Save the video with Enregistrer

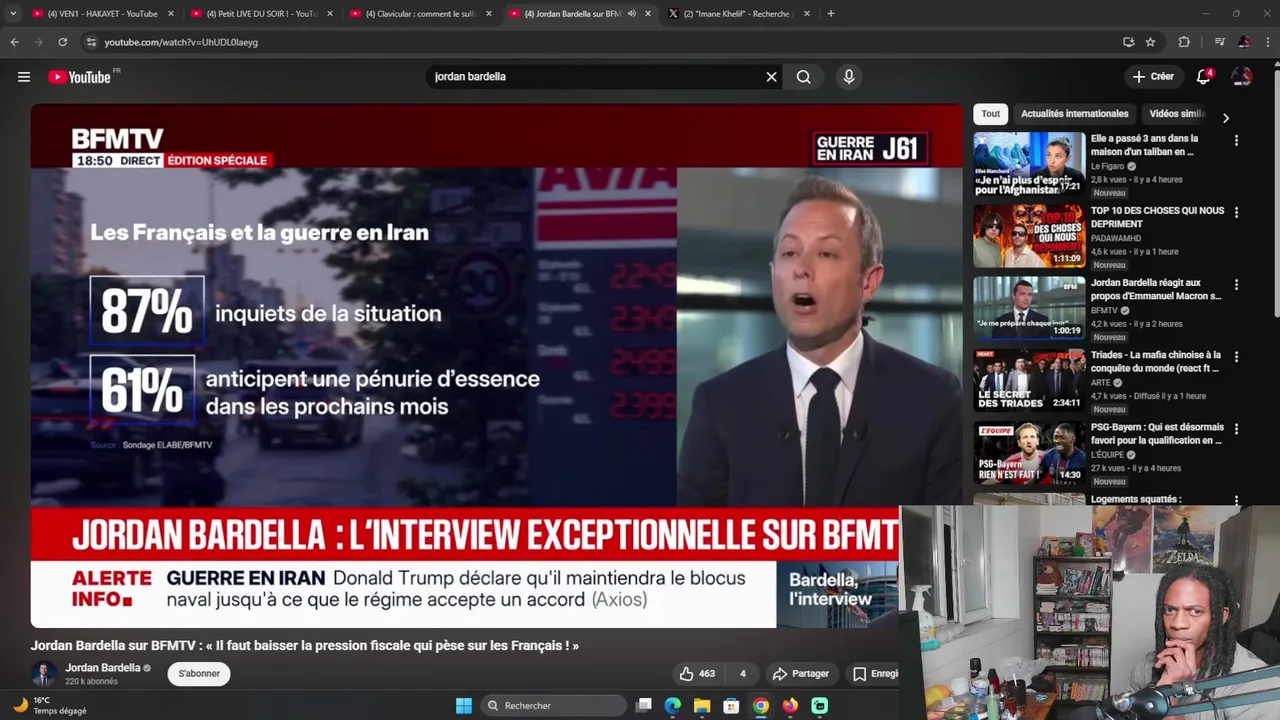click(x=874, y=674)
